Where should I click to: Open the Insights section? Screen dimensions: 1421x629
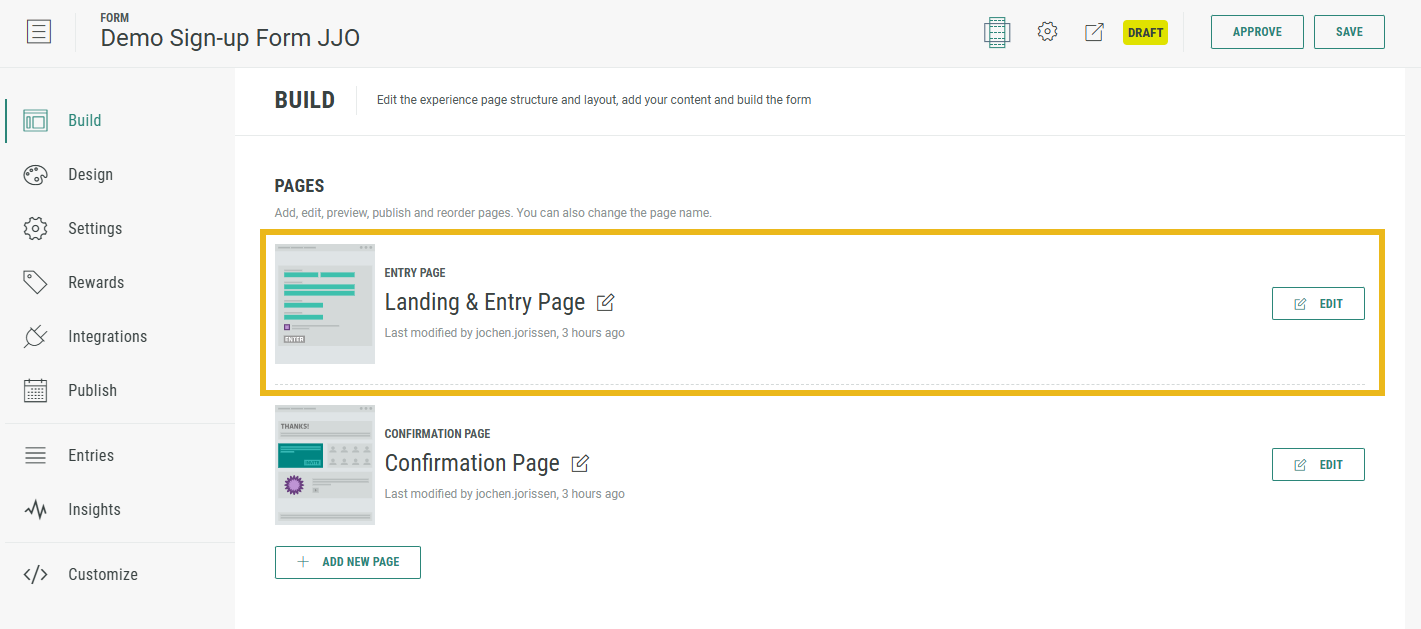tap(94, 510)
